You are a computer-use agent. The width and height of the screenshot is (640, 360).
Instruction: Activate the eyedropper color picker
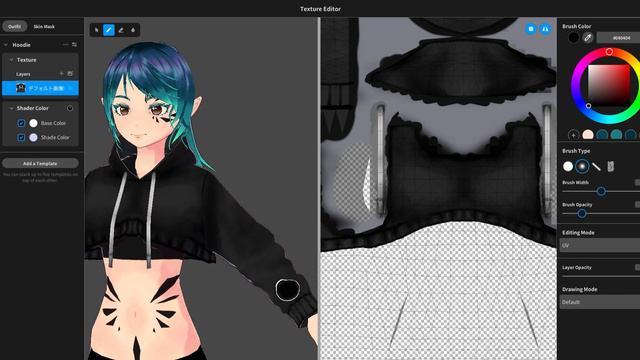588,38
